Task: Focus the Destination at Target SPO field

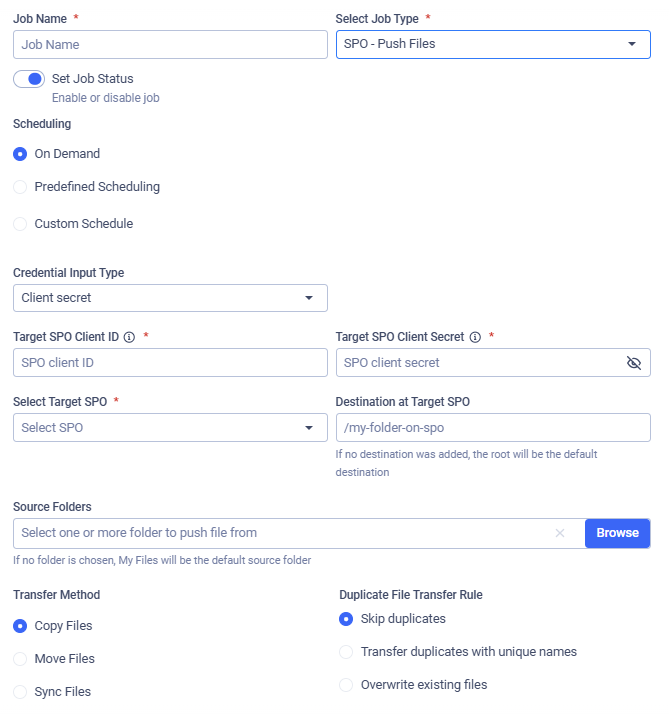Action: pyautogui.click(x=493, y=428)
